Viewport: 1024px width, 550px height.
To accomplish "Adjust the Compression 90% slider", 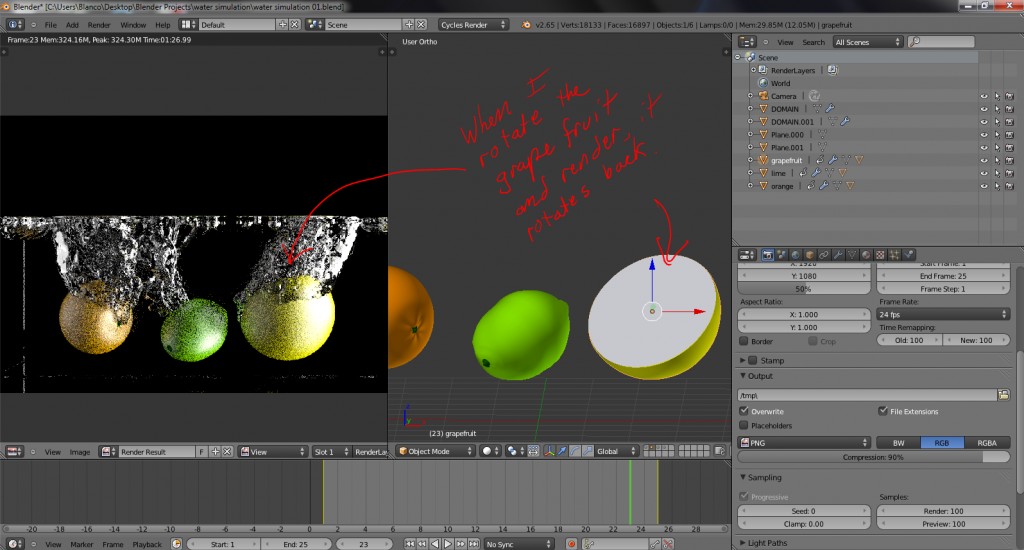I will 873,457.
